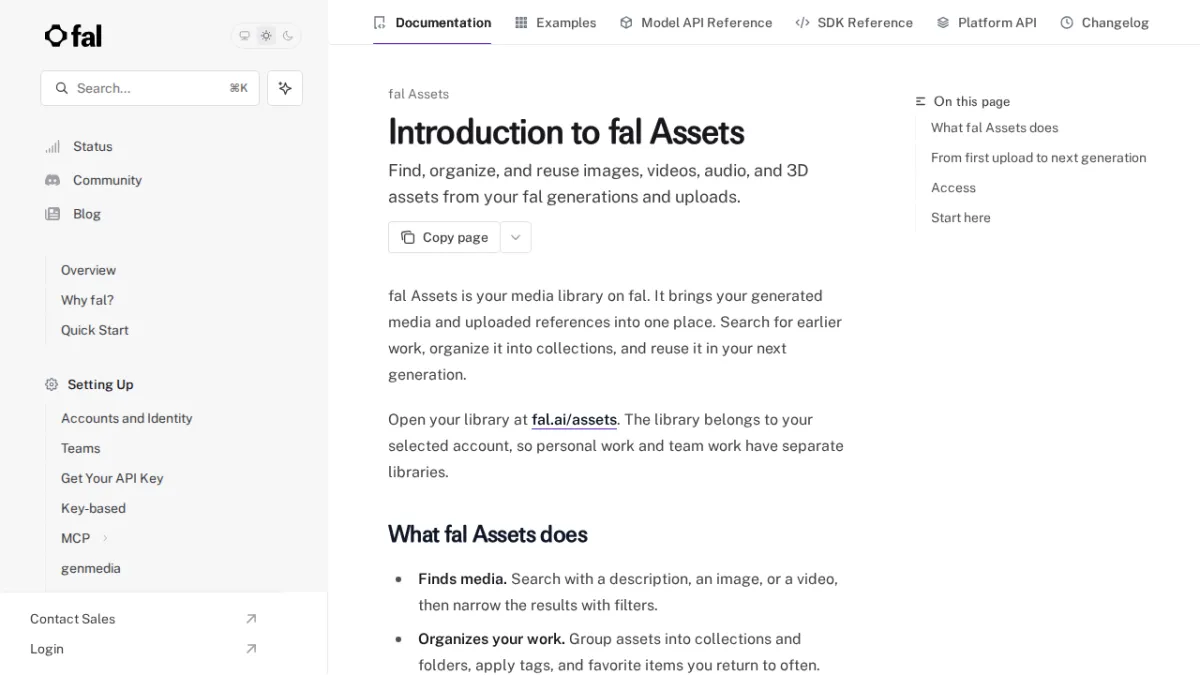Click the Contact Sales external arrow icon
This screenshot has height=675, width=1200.
pyautogui.click(x=251, y=619)
